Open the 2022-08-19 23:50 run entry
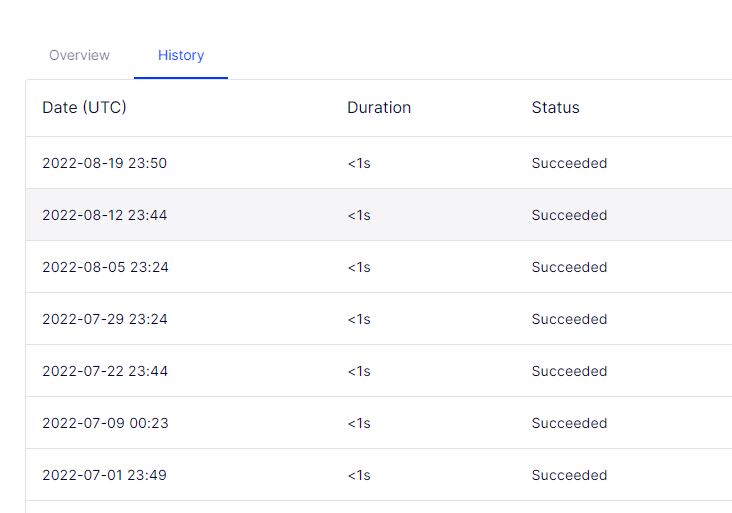732x513 pixels. [x=104, y=163]
